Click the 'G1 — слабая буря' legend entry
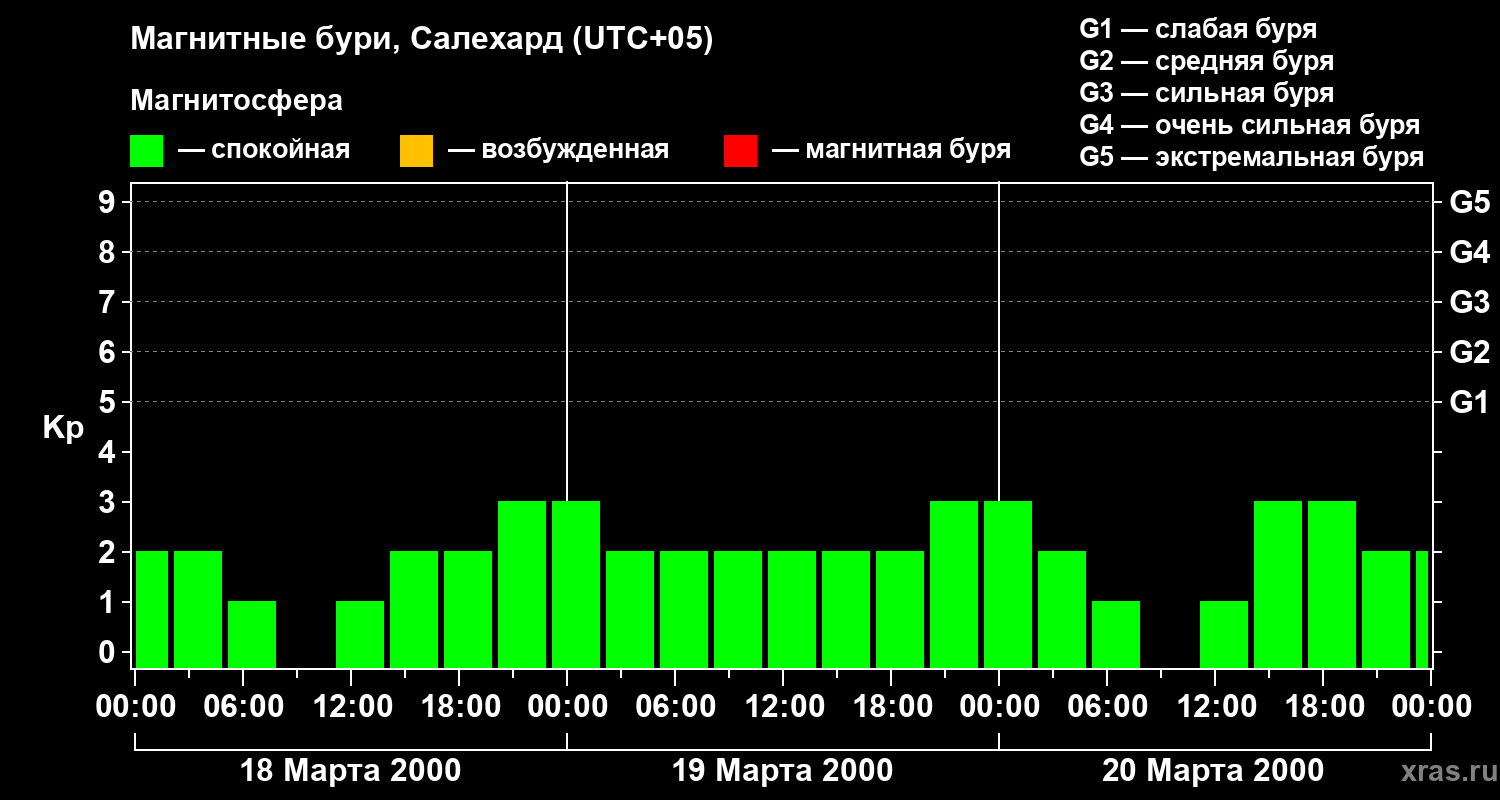 [x=1197, y=29]
